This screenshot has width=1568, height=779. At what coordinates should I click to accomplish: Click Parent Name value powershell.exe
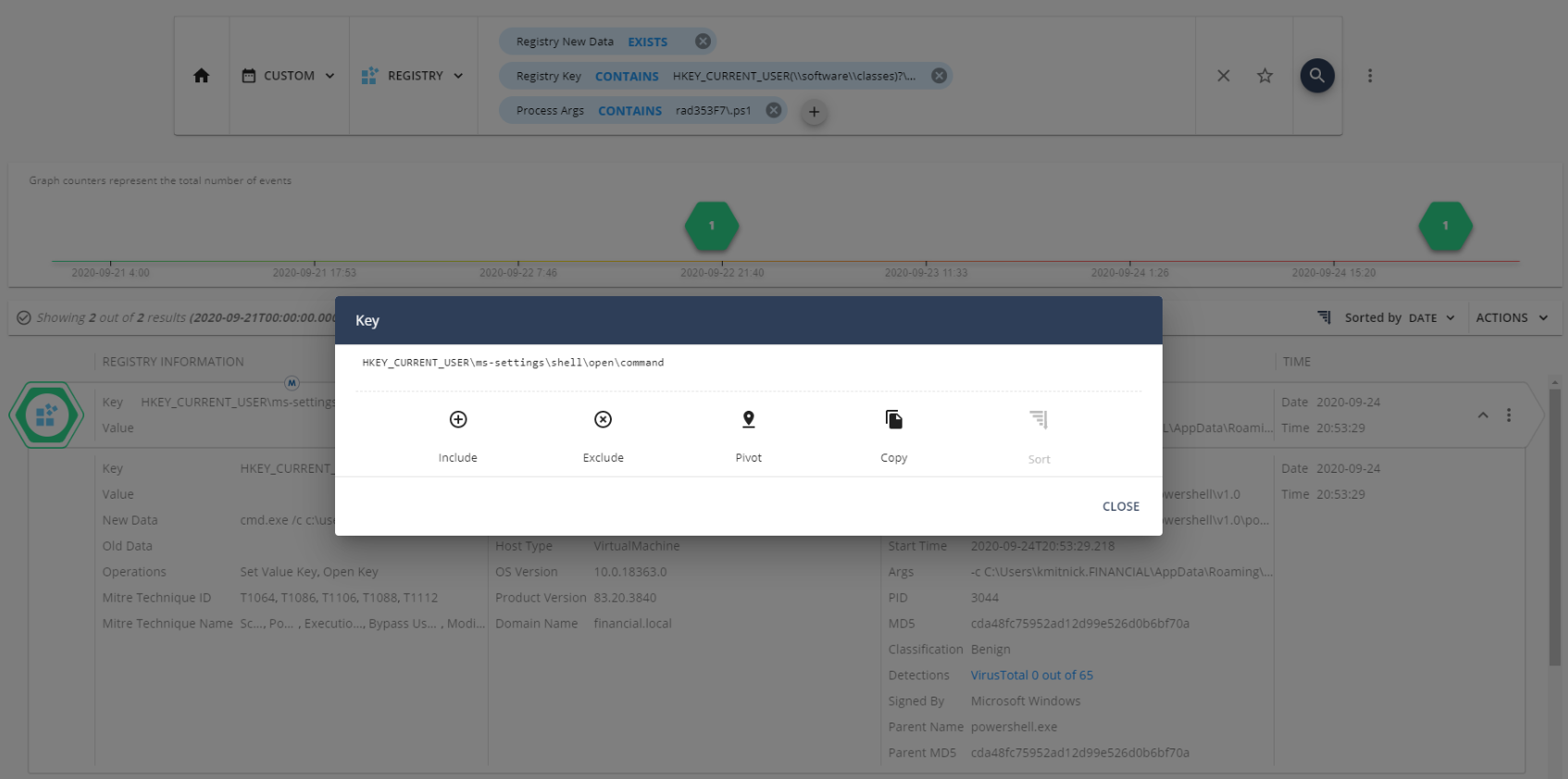1014,727
